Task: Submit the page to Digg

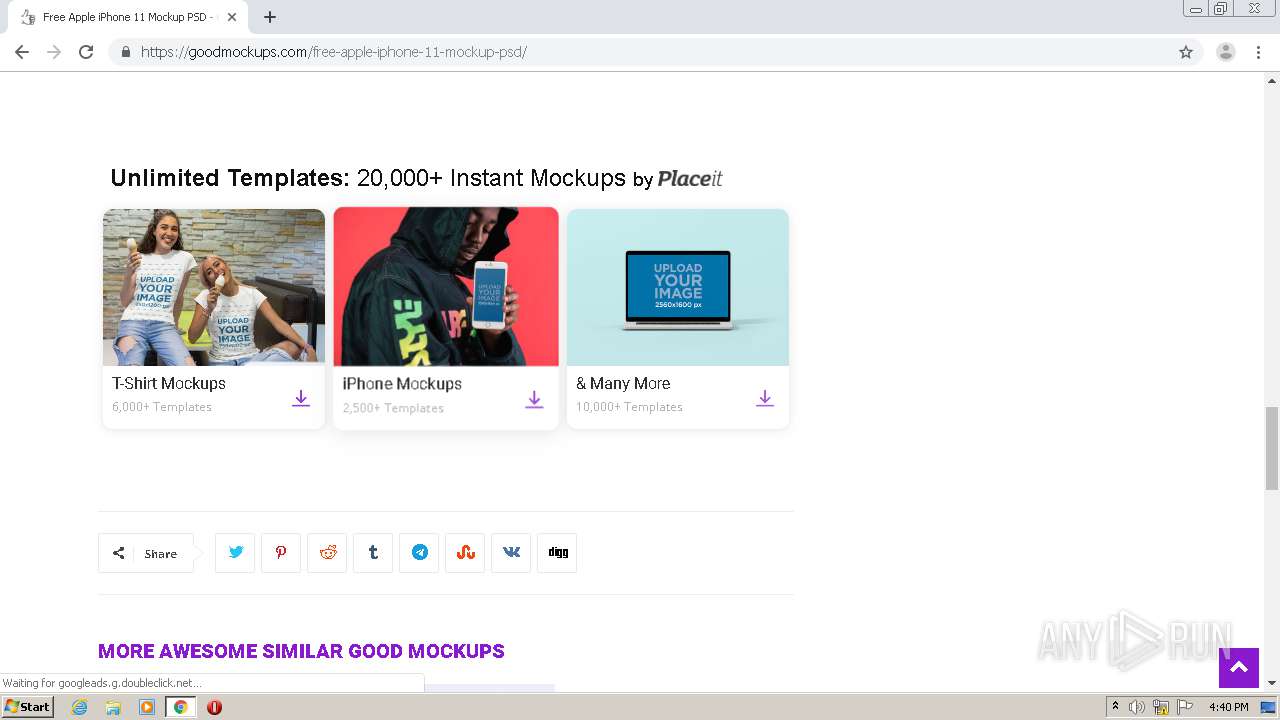Action: [557, 552]
